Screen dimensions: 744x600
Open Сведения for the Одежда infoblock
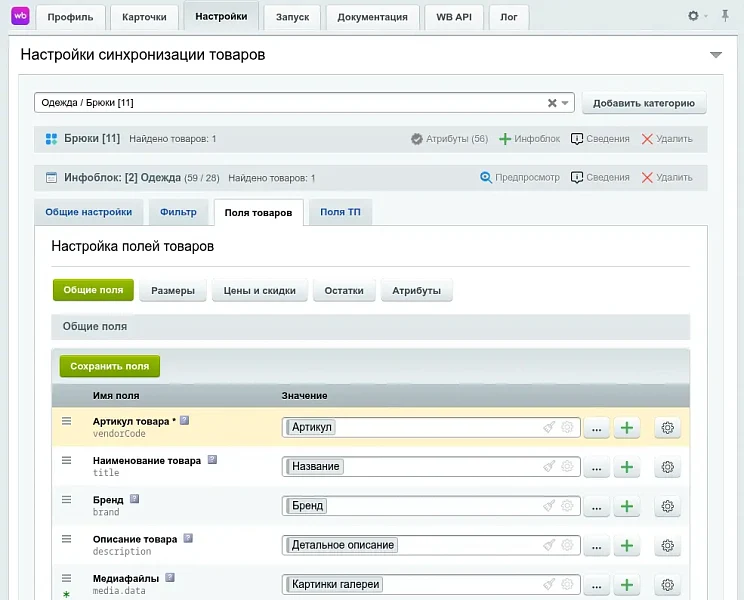(600, 177)
